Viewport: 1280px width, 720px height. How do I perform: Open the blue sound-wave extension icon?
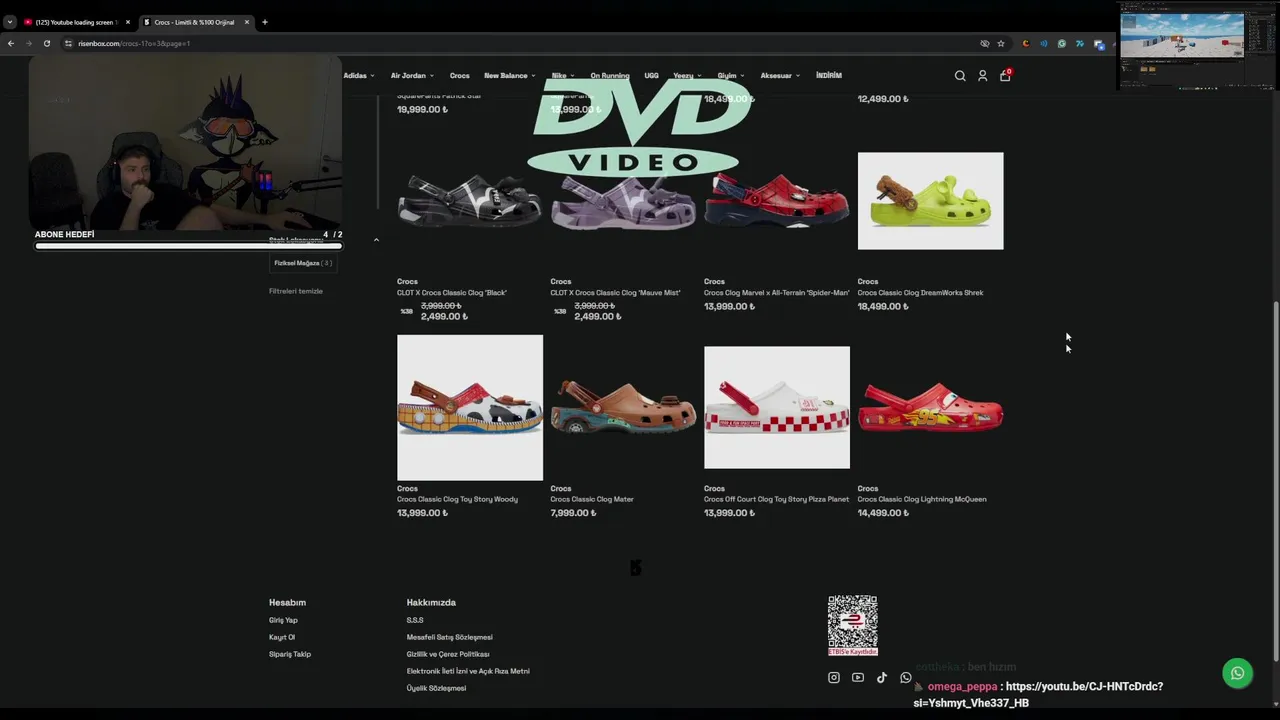(1043, 43)
